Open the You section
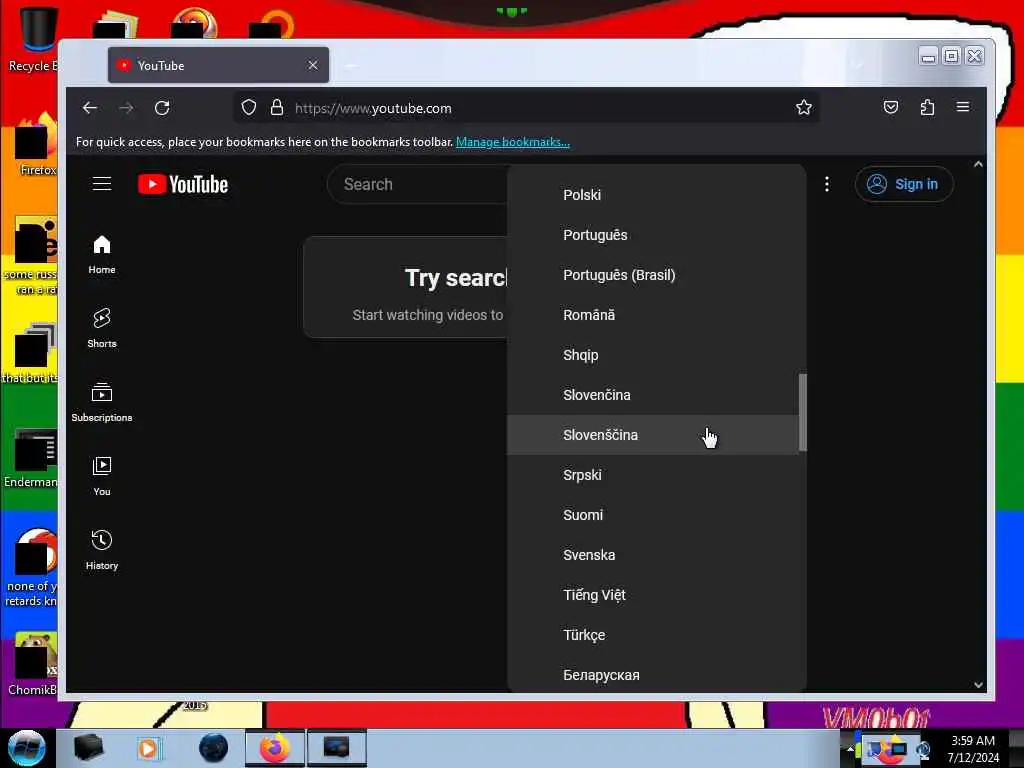Image resolution: width=1024 pixels, height=768 pixels. tap(102, 477)
